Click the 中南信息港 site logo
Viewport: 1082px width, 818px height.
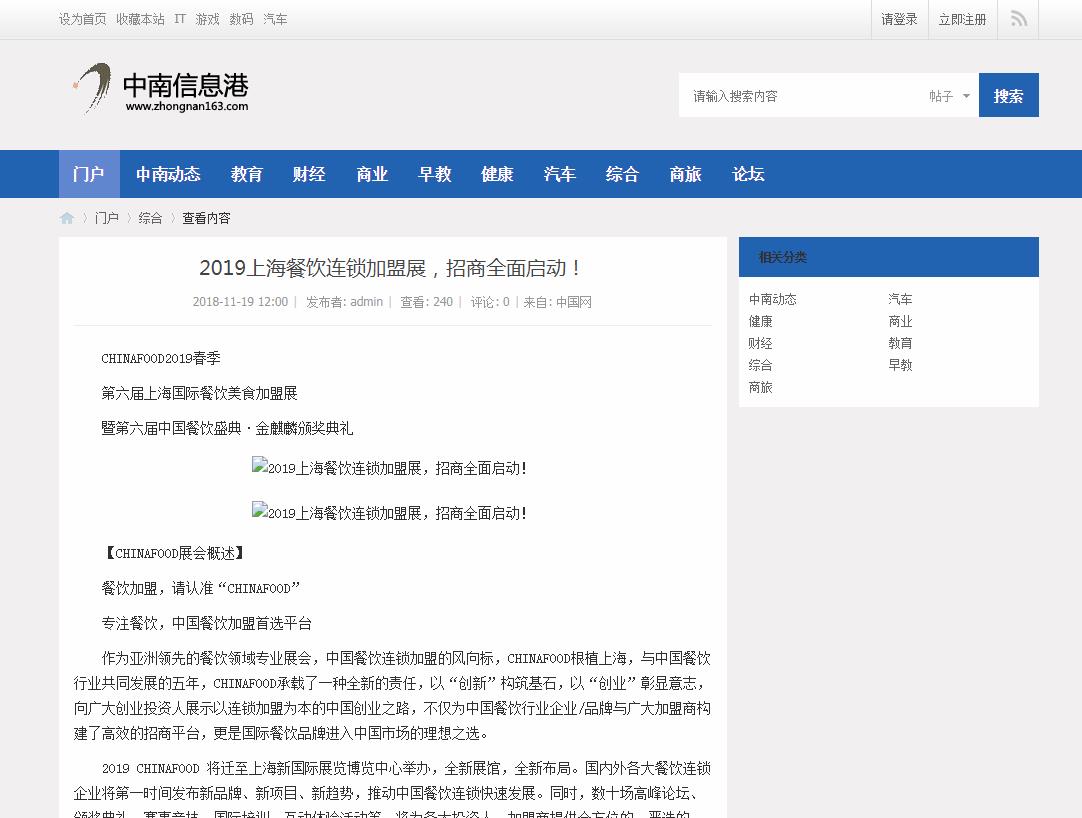click(x=161, y=90)
